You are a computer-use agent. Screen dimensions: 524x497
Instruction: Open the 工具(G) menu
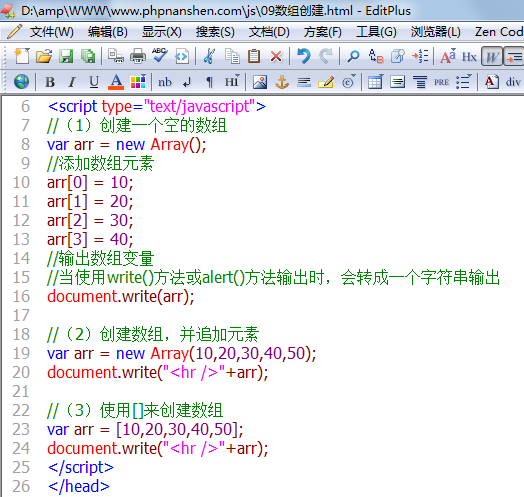click(x=376, y=32)
